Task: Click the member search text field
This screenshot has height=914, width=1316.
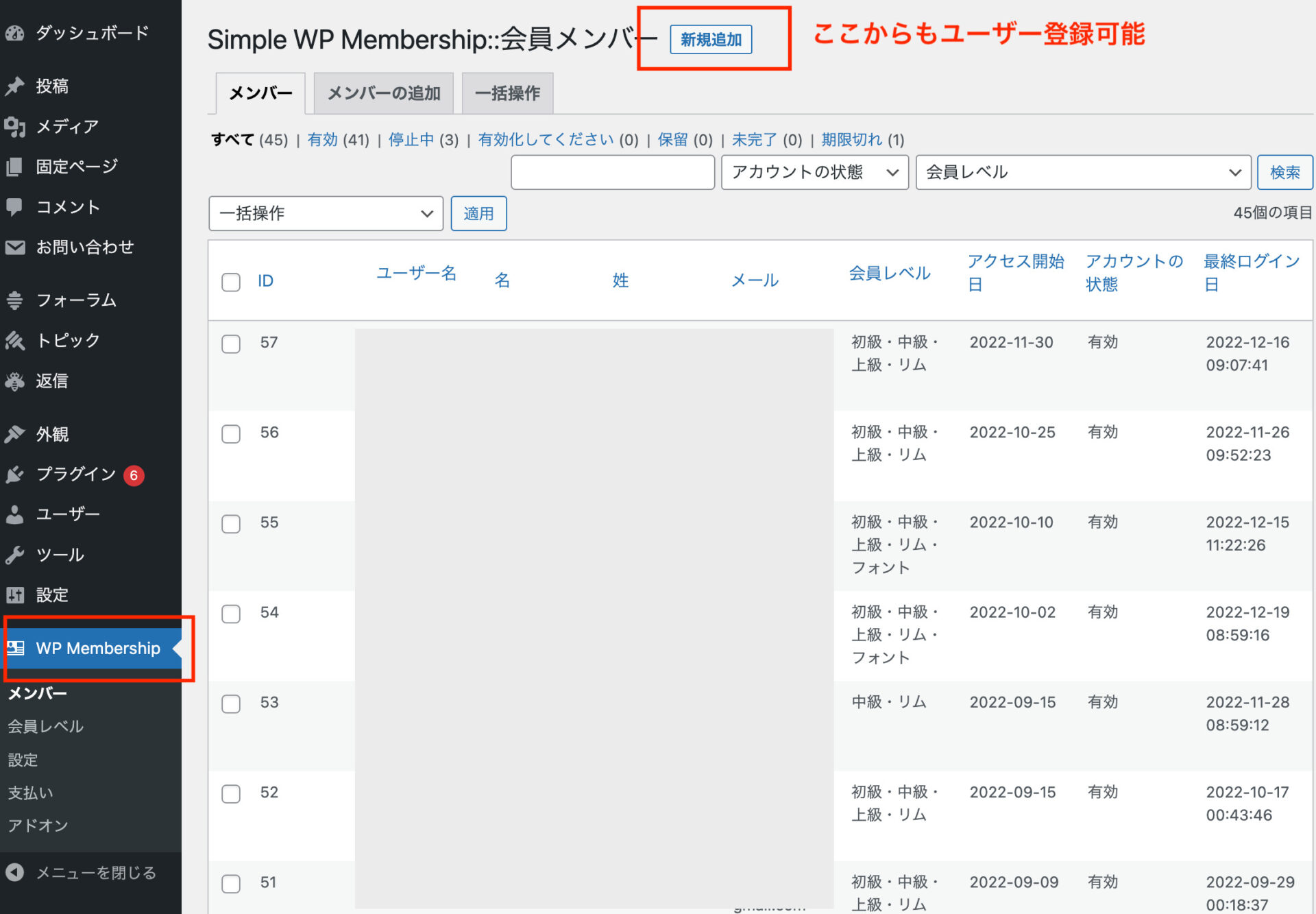Action: click(613, 172)
